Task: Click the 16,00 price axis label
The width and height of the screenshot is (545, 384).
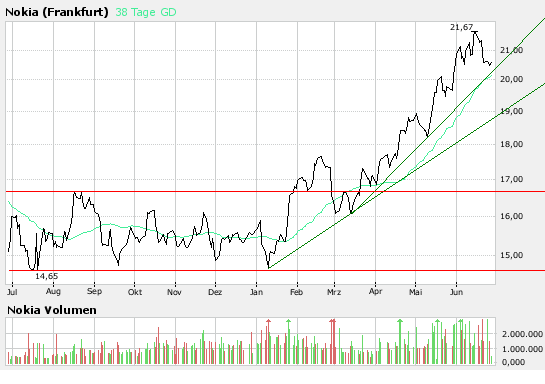Action: [511, 216]
